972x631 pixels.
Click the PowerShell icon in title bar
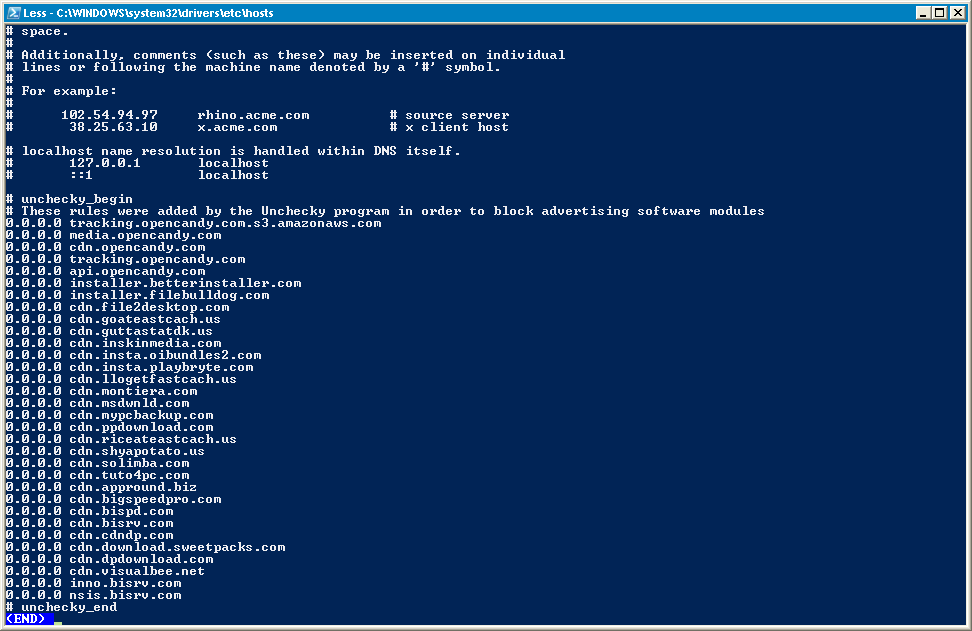14,12
